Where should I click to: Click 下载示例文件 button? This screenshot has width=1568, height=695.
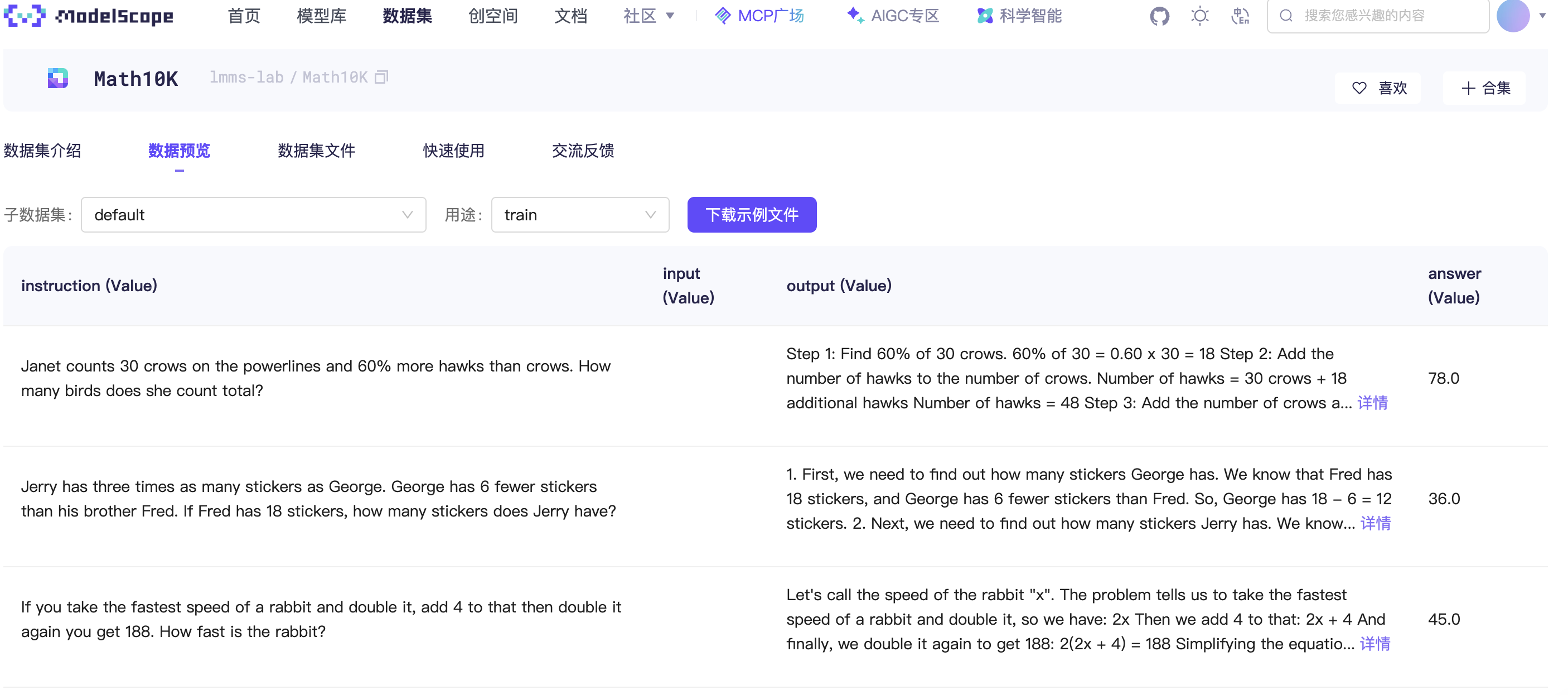click(x=751, y=215)
